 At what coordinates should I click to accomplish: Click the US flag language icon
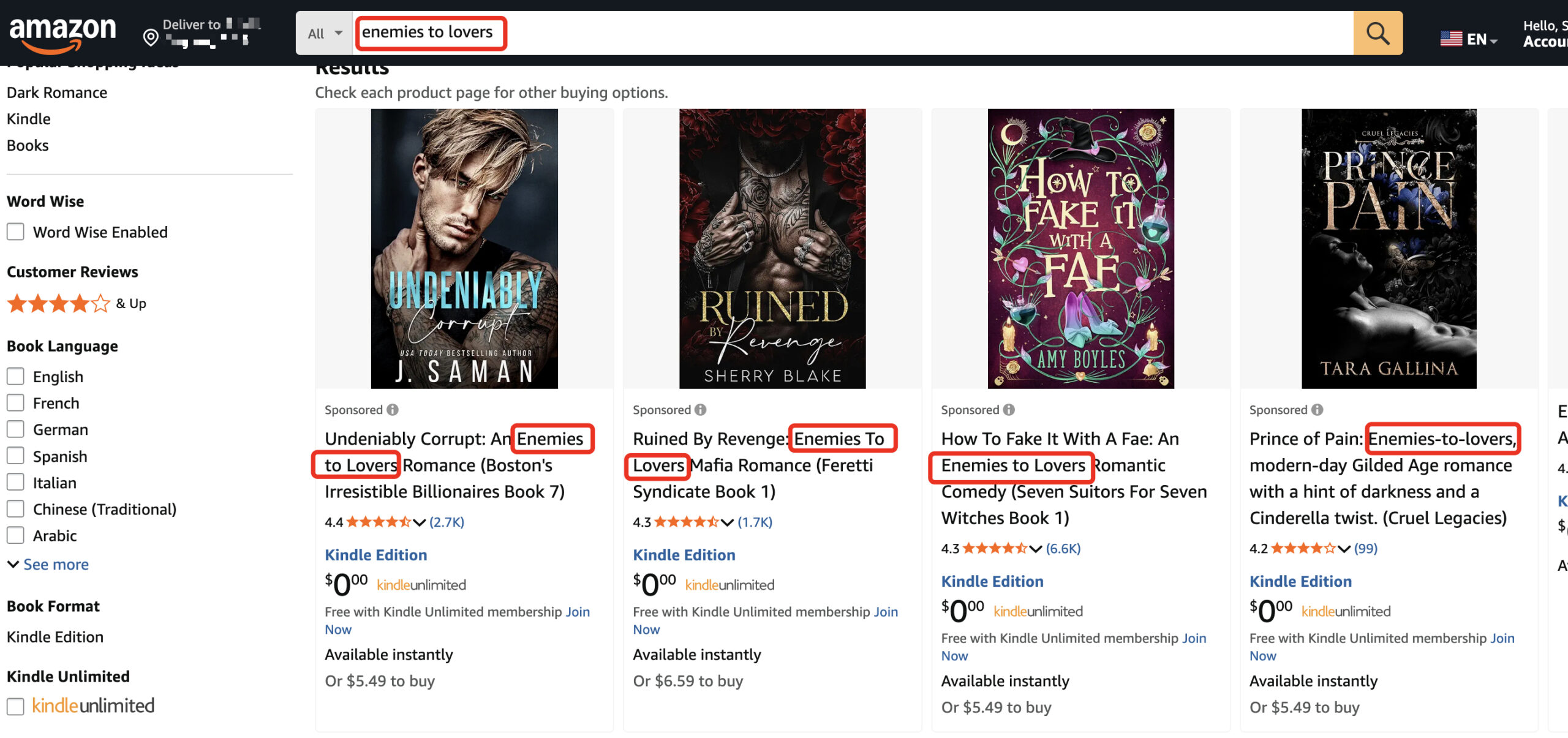coord(1451,39)
